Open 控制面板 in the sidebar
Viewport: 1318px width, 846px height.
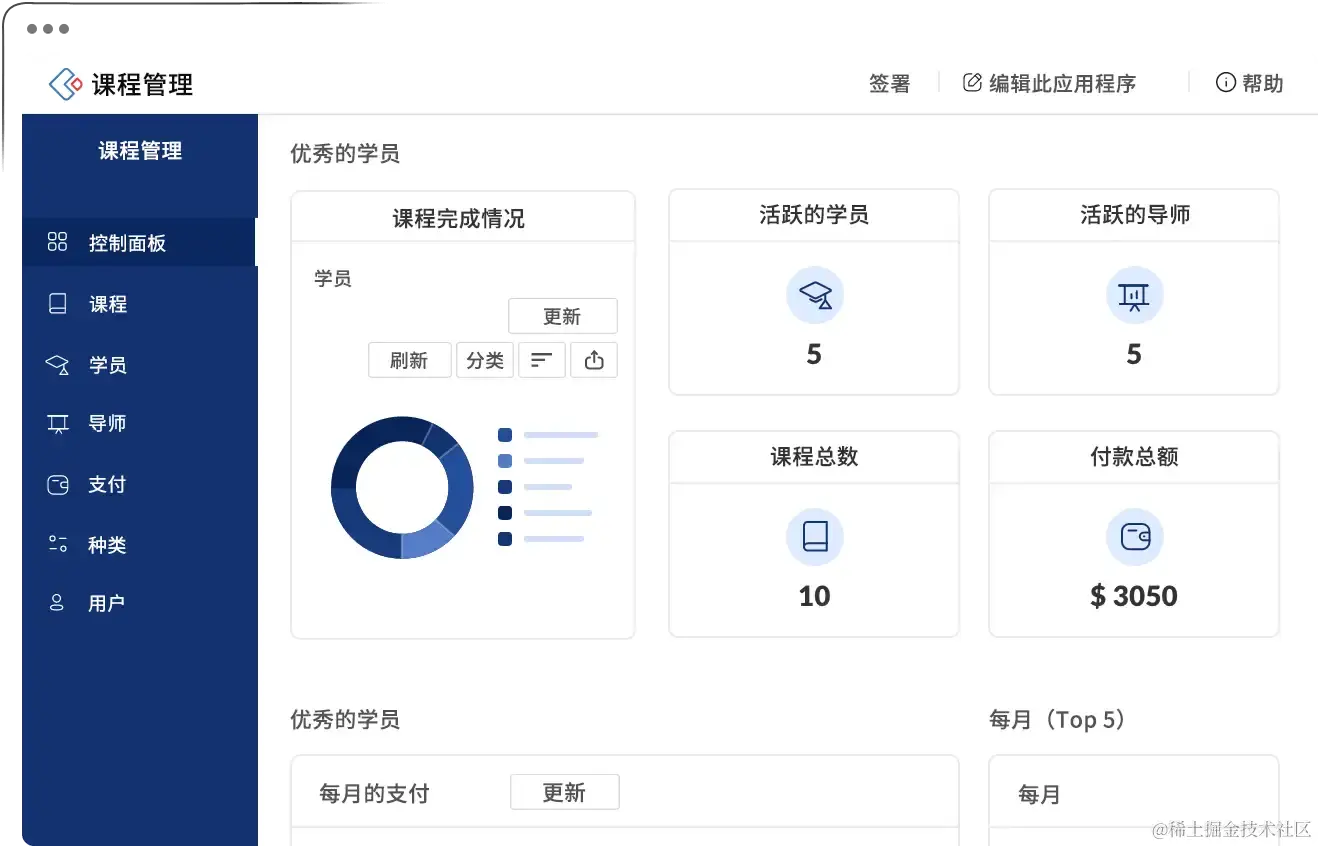pyautogui.click(x=139, y=242)
